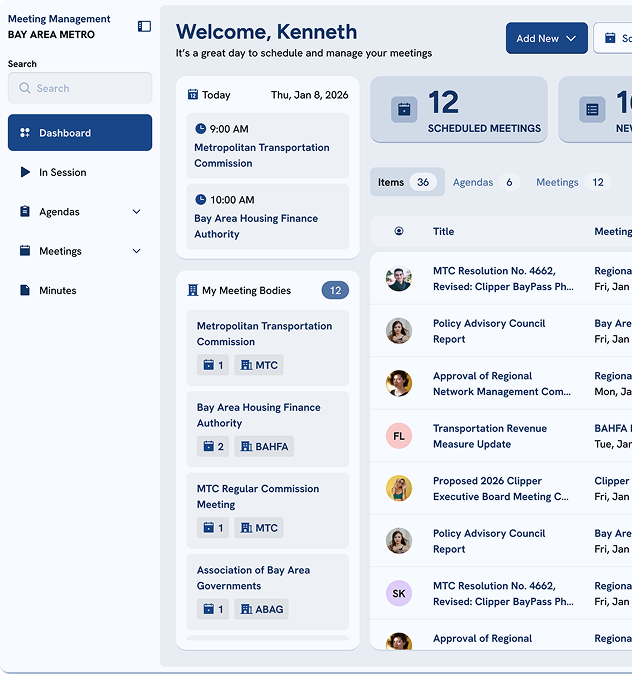632x674 pixels.
Task: Open 10:00 AM Bay Area Housing Finance Authority
Action: (267, 216)
